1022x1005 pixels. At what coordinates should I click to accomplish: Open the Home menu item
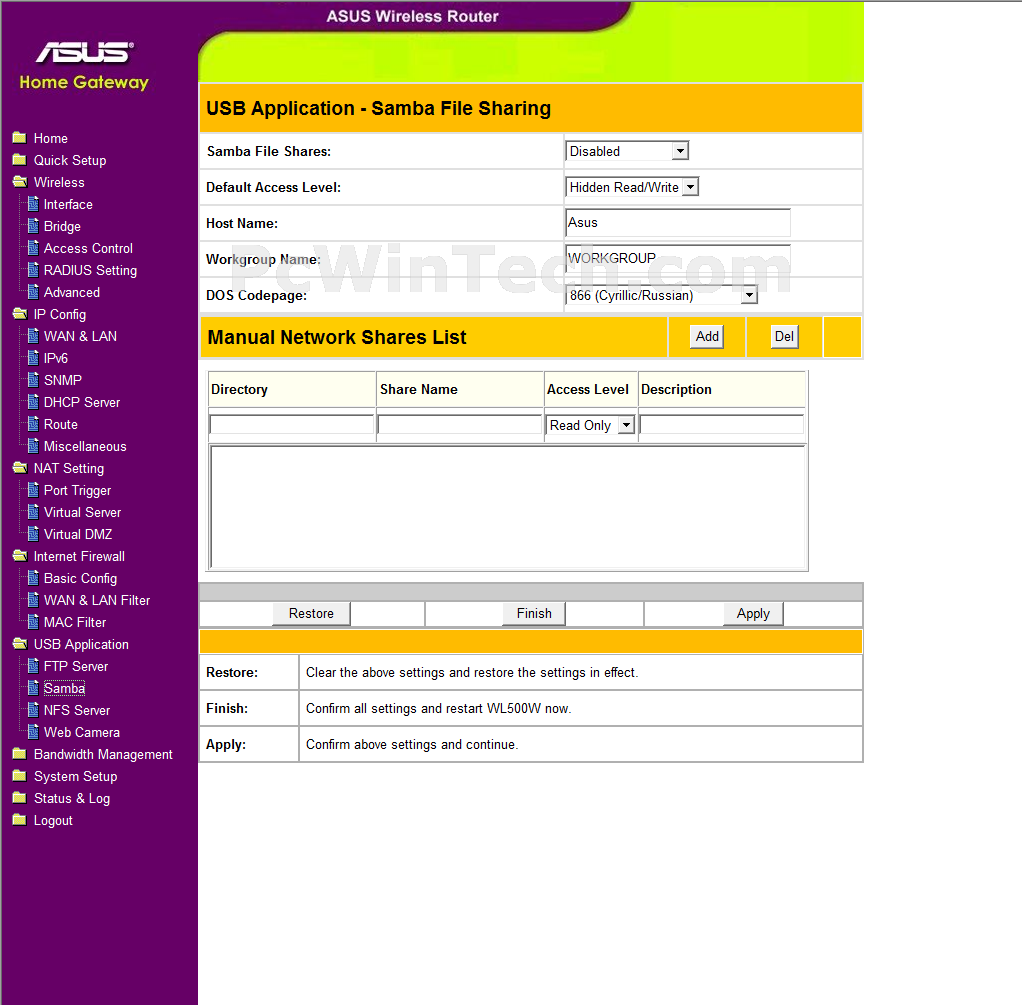tap(51, 138)
